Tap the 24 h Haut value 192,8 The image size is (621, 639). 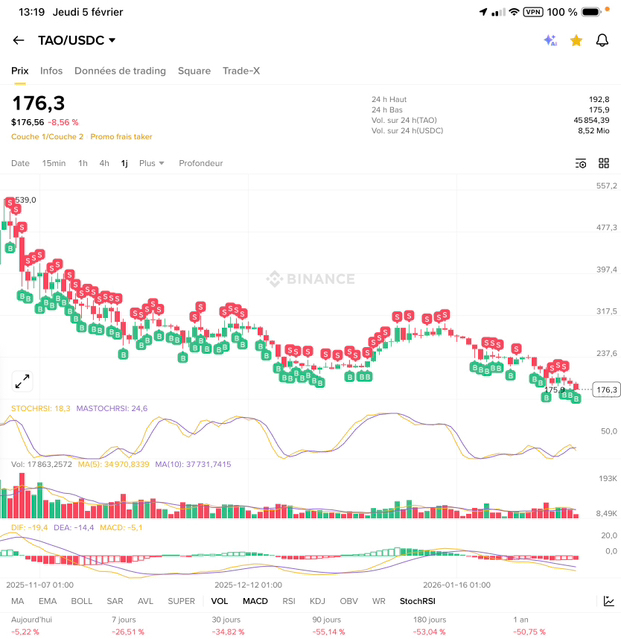(x=599, y=99)
